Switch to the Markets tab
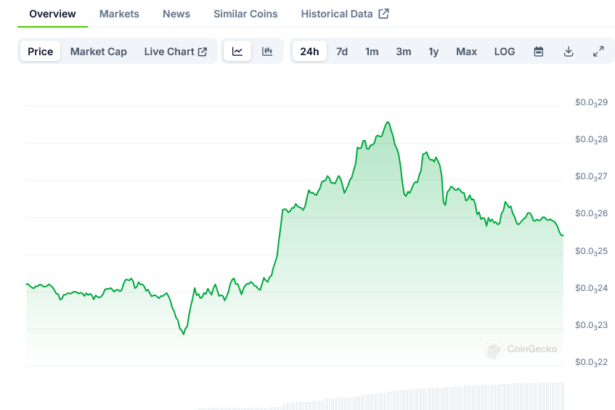The width and height of the screenshot is (615, 410). [119, 14]
